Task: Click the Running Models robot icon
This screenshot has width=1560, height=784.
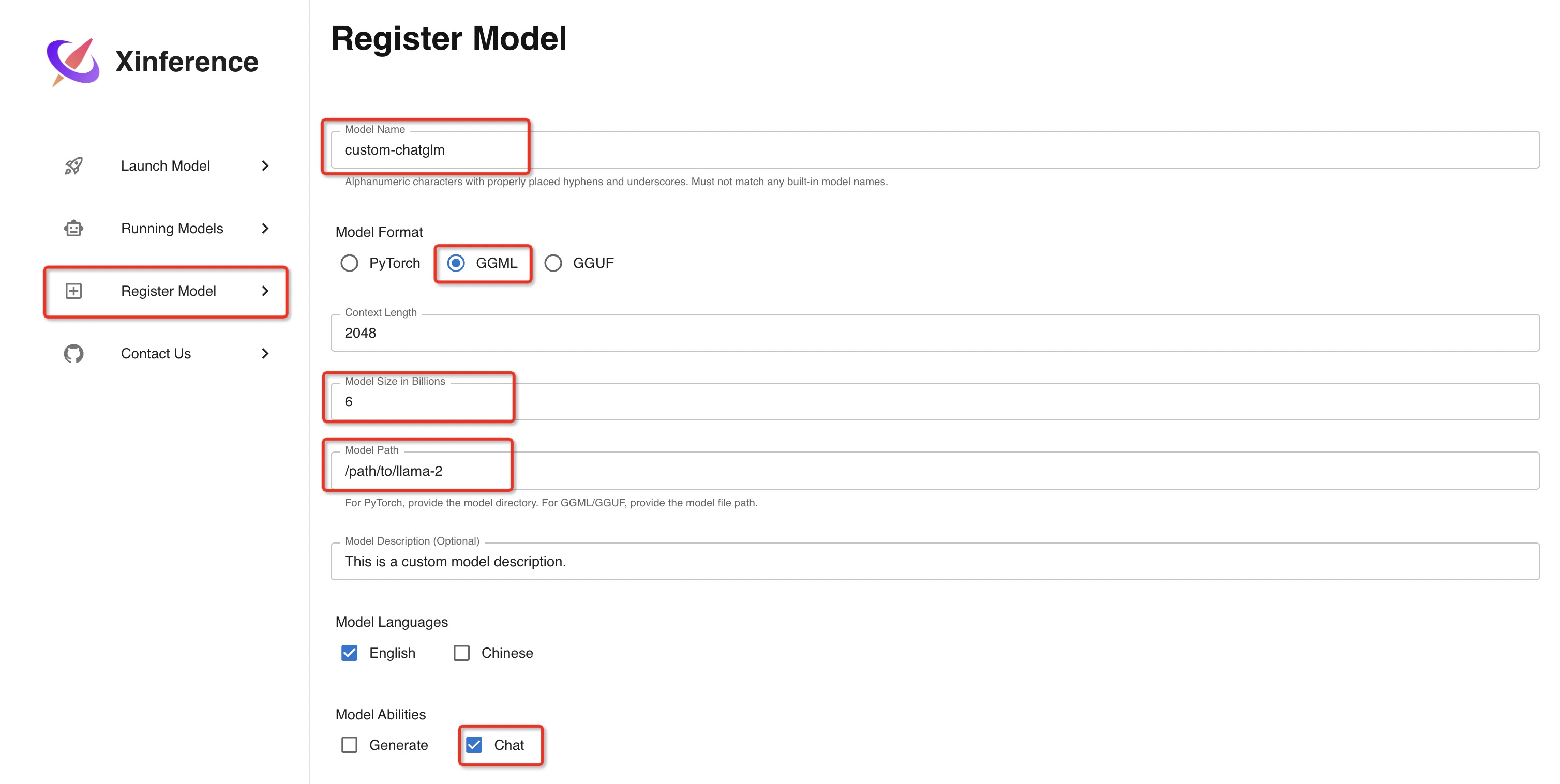Action: point(74,228)
